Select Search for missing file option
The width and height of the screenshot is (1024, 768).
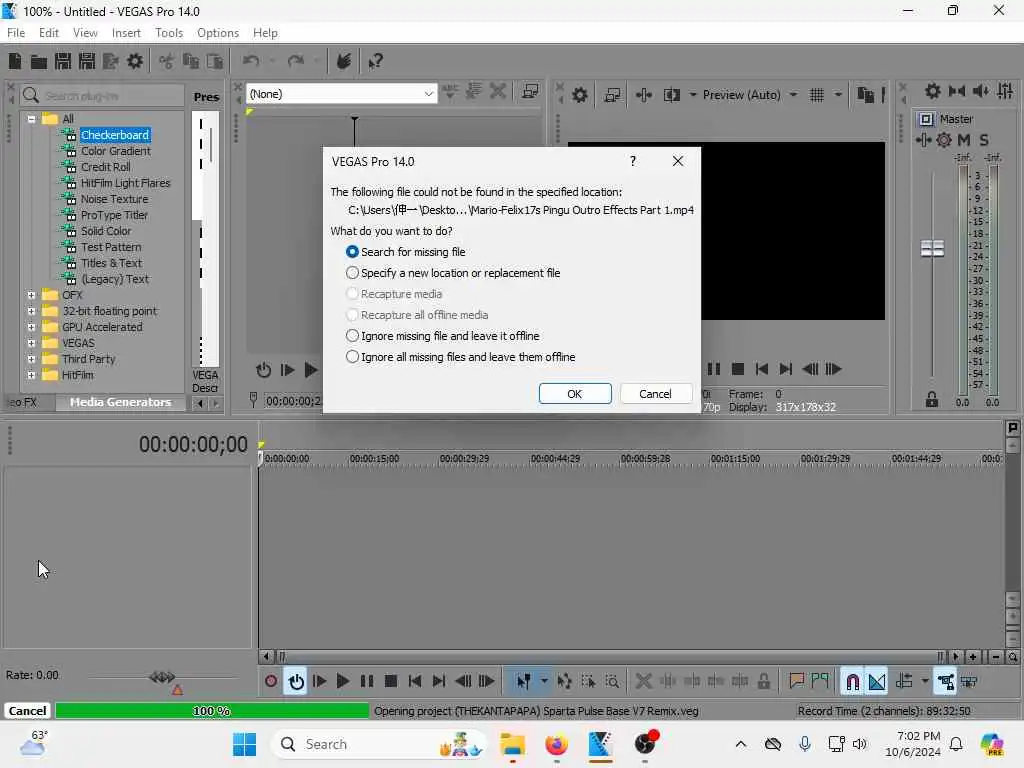pos(406,252)
